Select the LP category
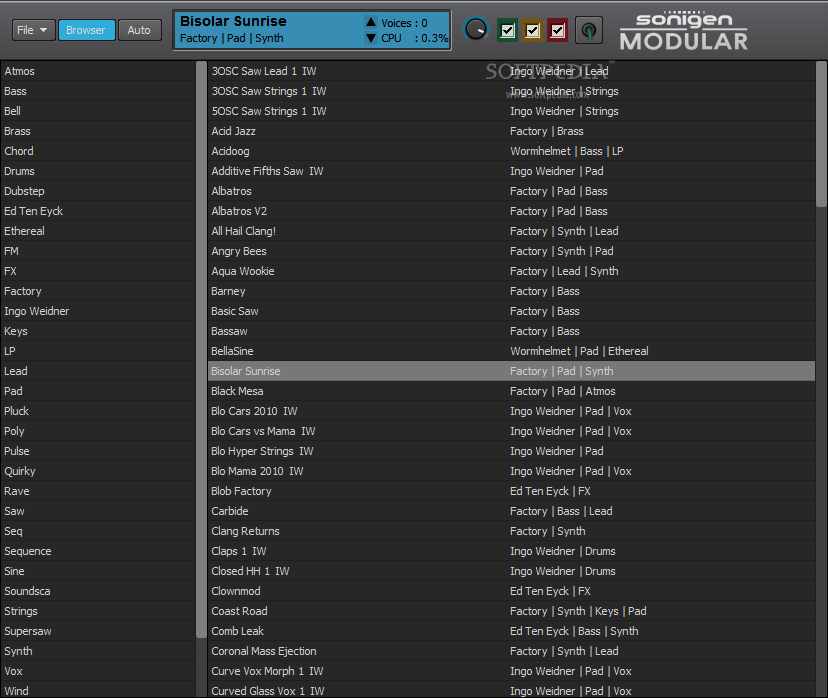The width and height of the screenshot is (828, 698). click(98, 352)
